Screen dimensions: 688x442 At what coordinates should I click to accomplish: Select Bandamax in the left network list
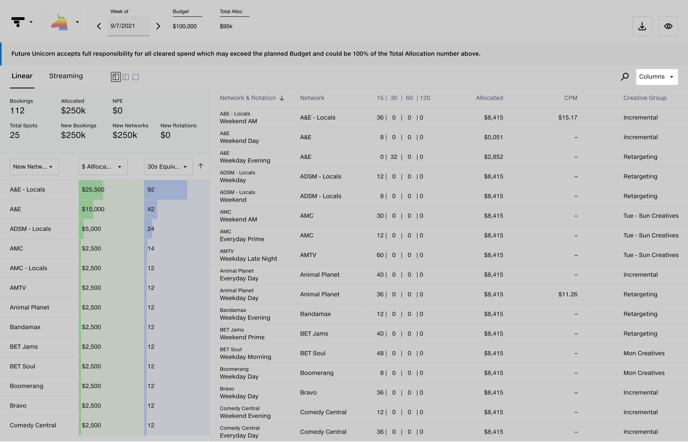click(25, 327)
